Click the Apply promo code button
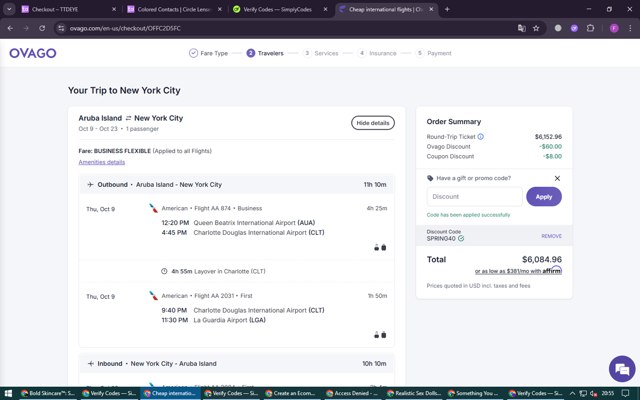Screen dimensions: 640x400 pos(544,197)
